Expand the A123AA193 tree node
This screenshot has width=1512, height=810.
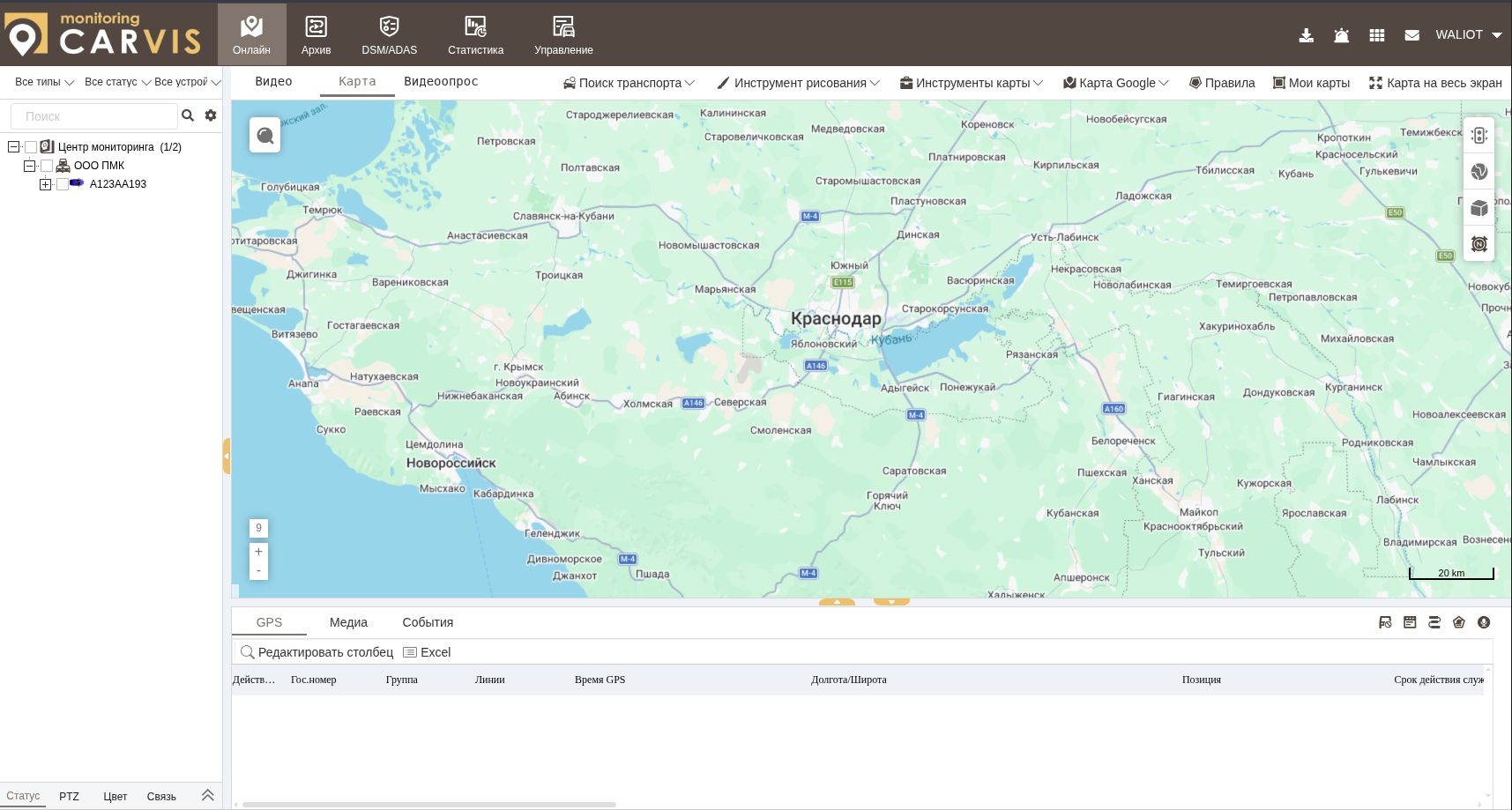tap(45, 184)
